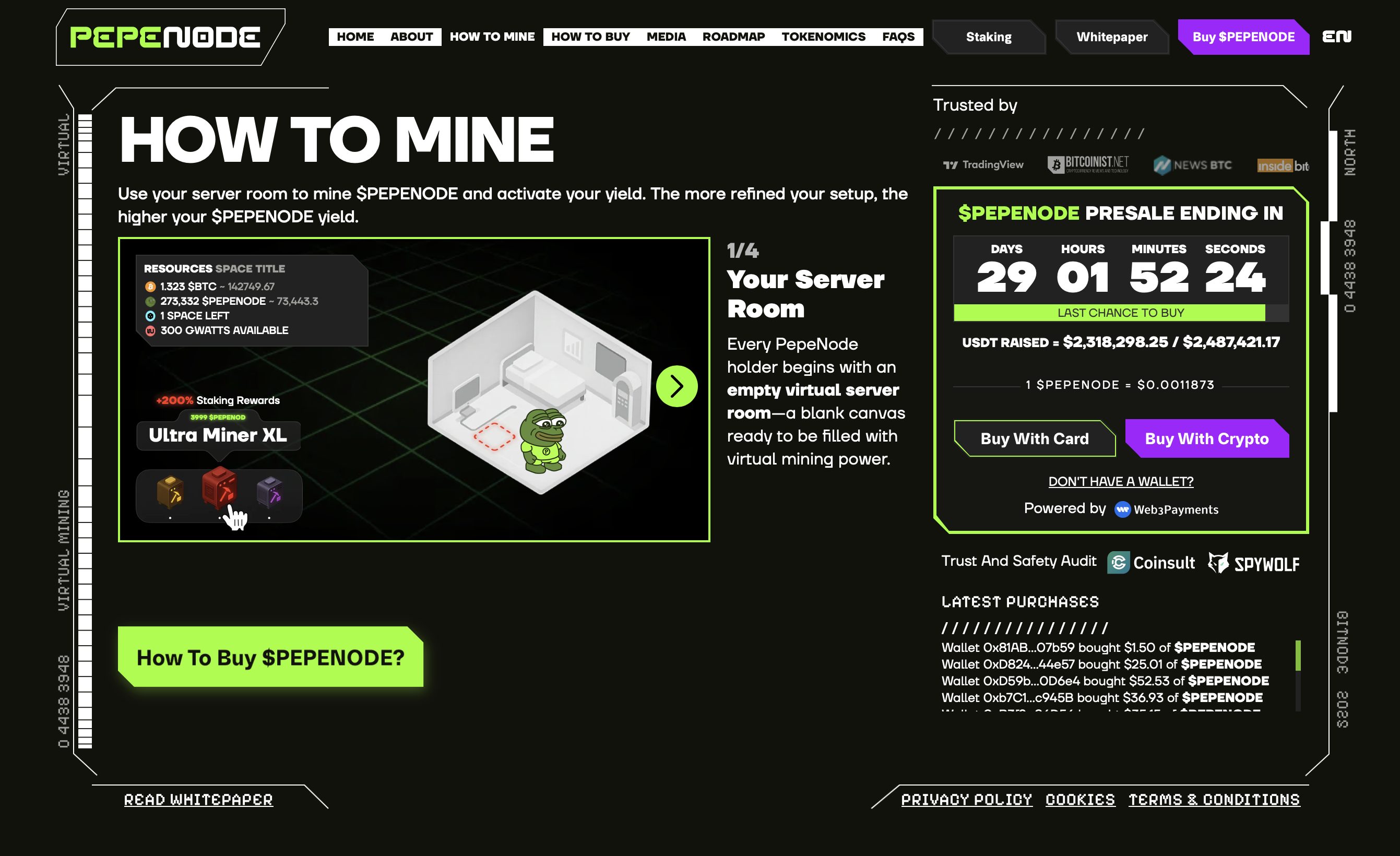1400x856 pixels.
Task: Select the gold miner node icon
Action: click(x=170, y=491)
